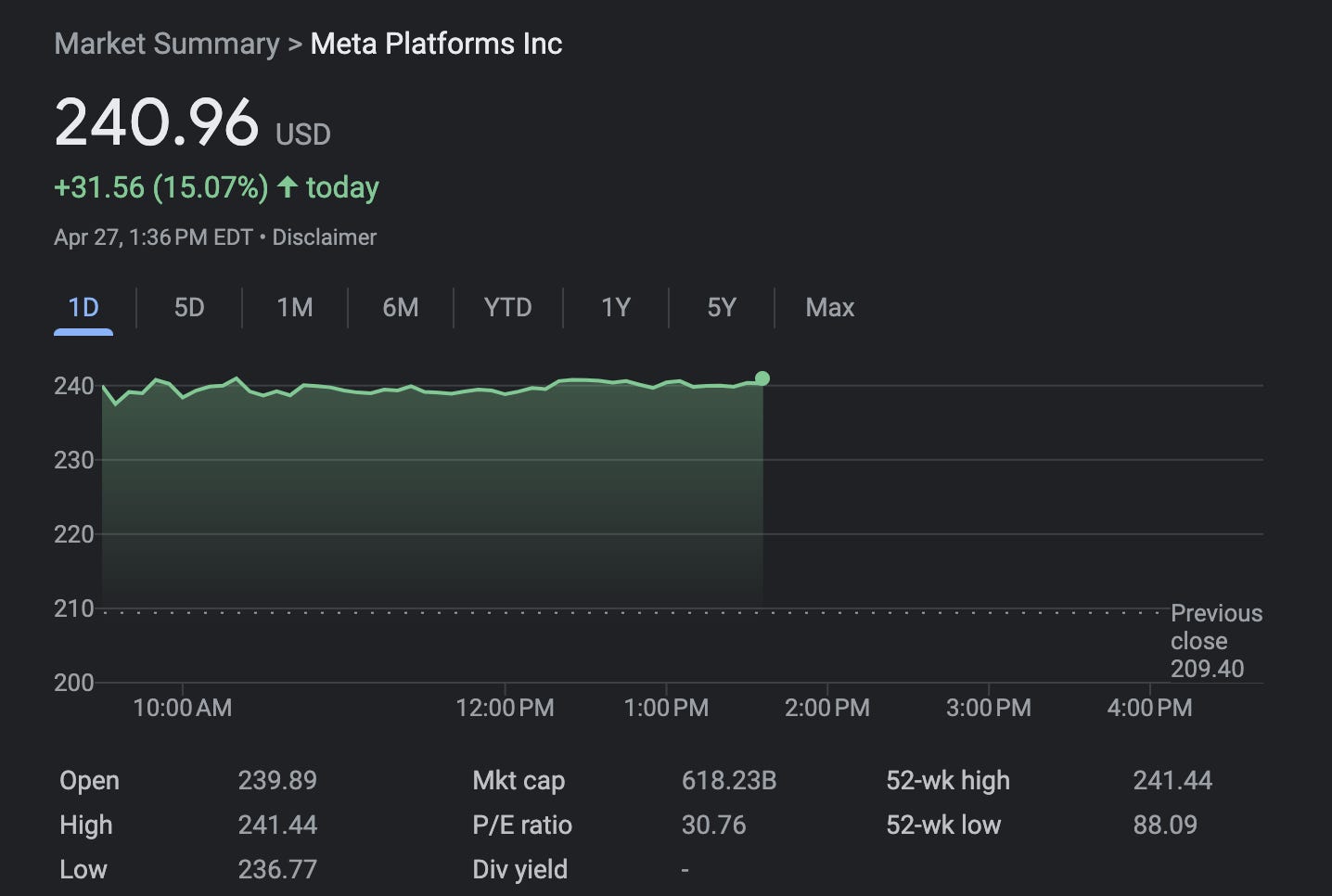The width and height of the screenshot is (1332, 896).
Task: Click the High value 241.44 beside High
Action: 277,825
